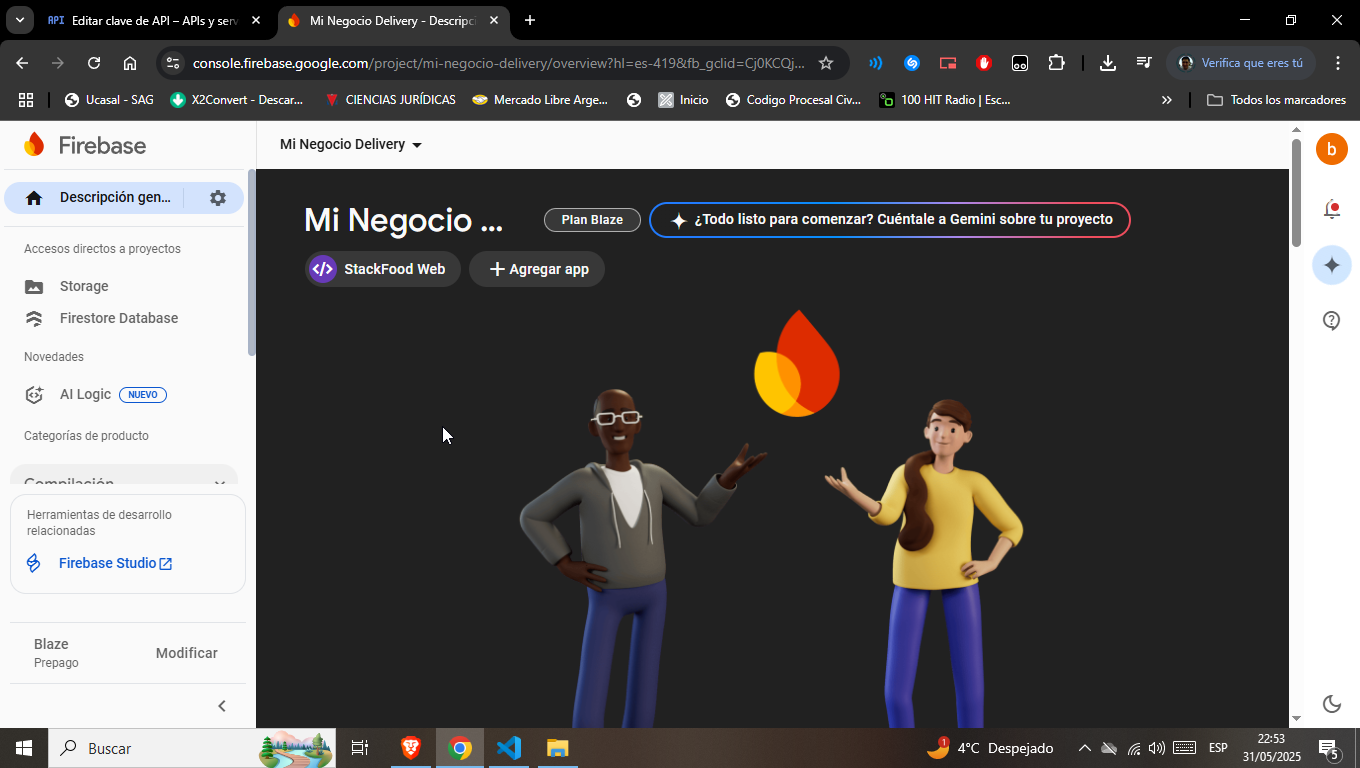Open Firestore Database in the sidebar

[118, 318]
